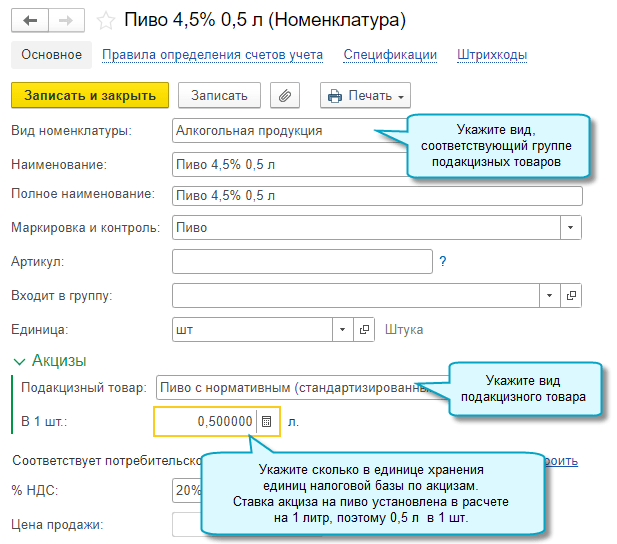Expand the Маркировка и контроль dropdown

[x=570, y=227]
